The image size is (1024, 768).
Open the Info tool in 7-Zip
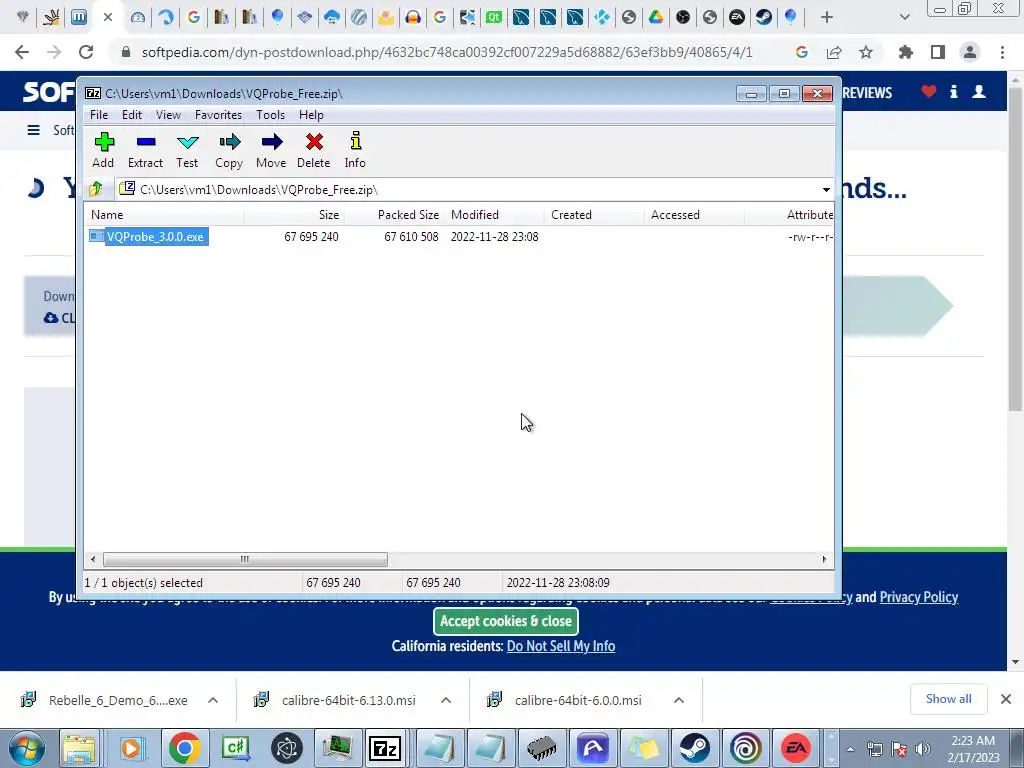(355, 150)
